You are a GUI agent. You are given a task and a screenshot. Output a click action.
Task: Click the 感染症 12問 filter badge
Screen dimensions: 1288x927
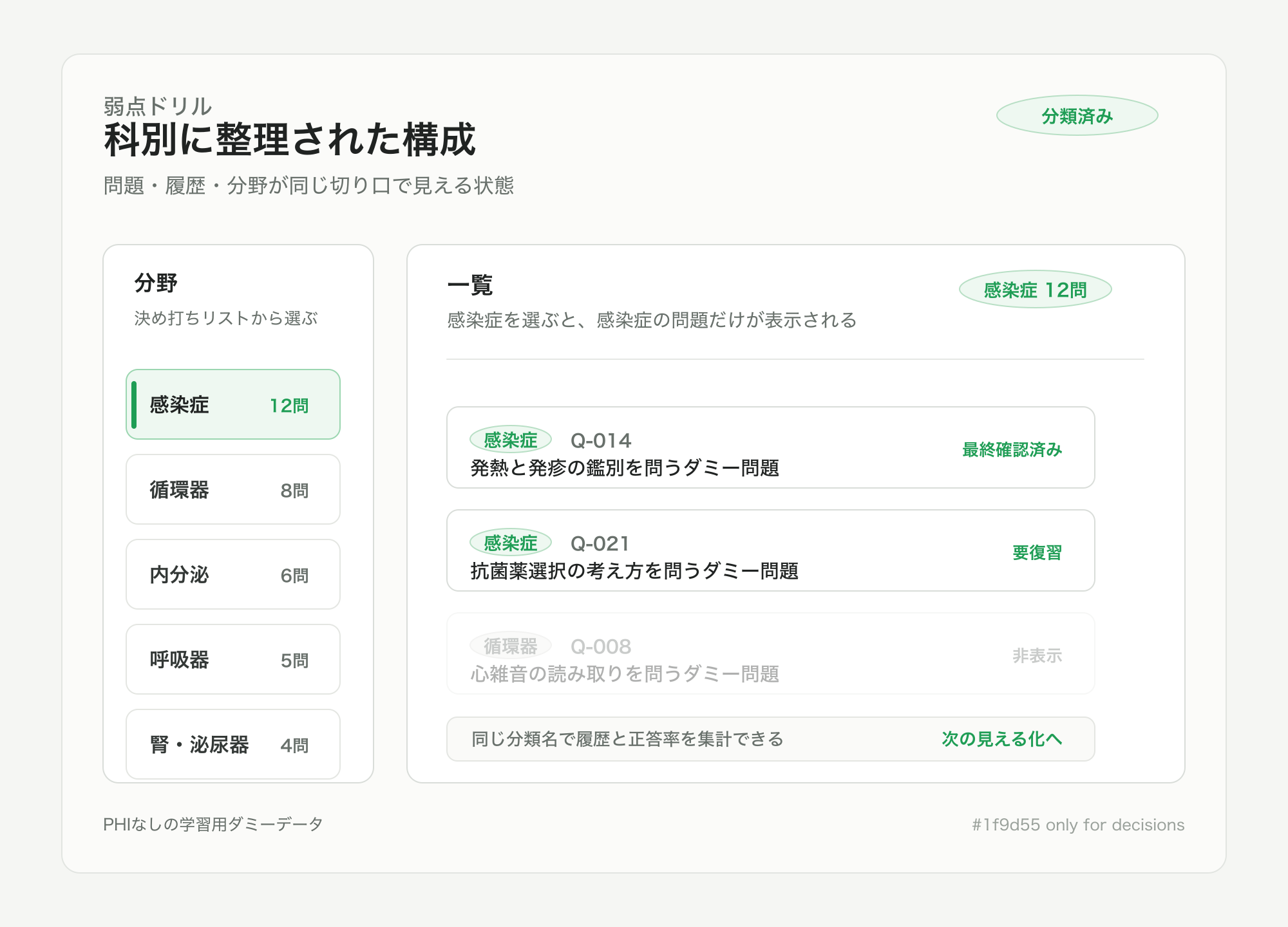1036,290
